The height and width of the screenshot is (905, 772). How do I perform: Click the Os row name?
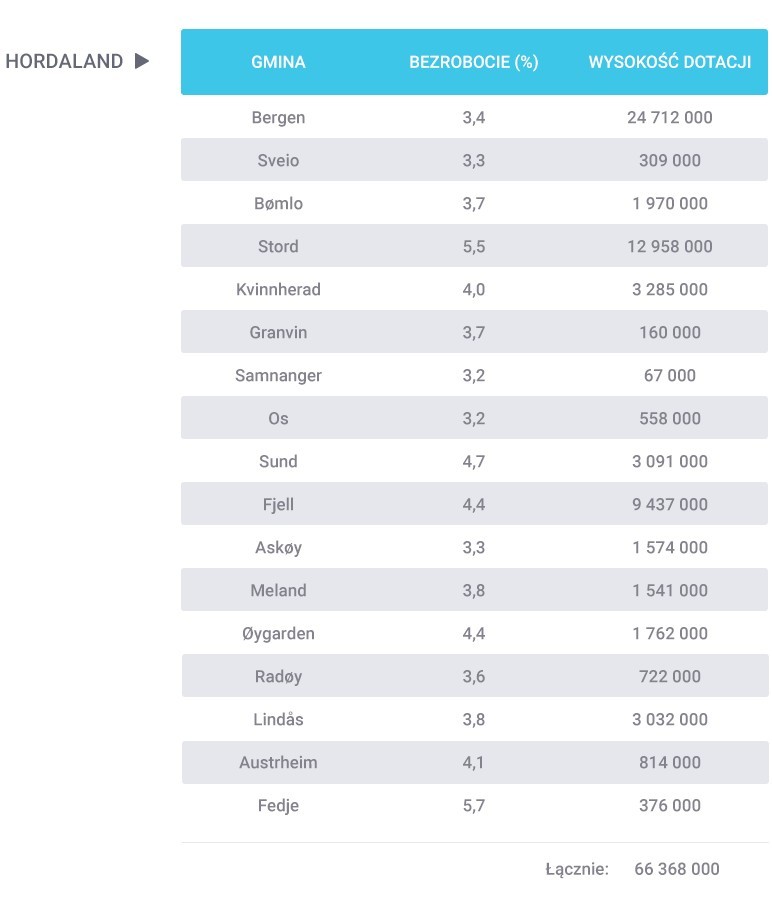click(278, 418)
